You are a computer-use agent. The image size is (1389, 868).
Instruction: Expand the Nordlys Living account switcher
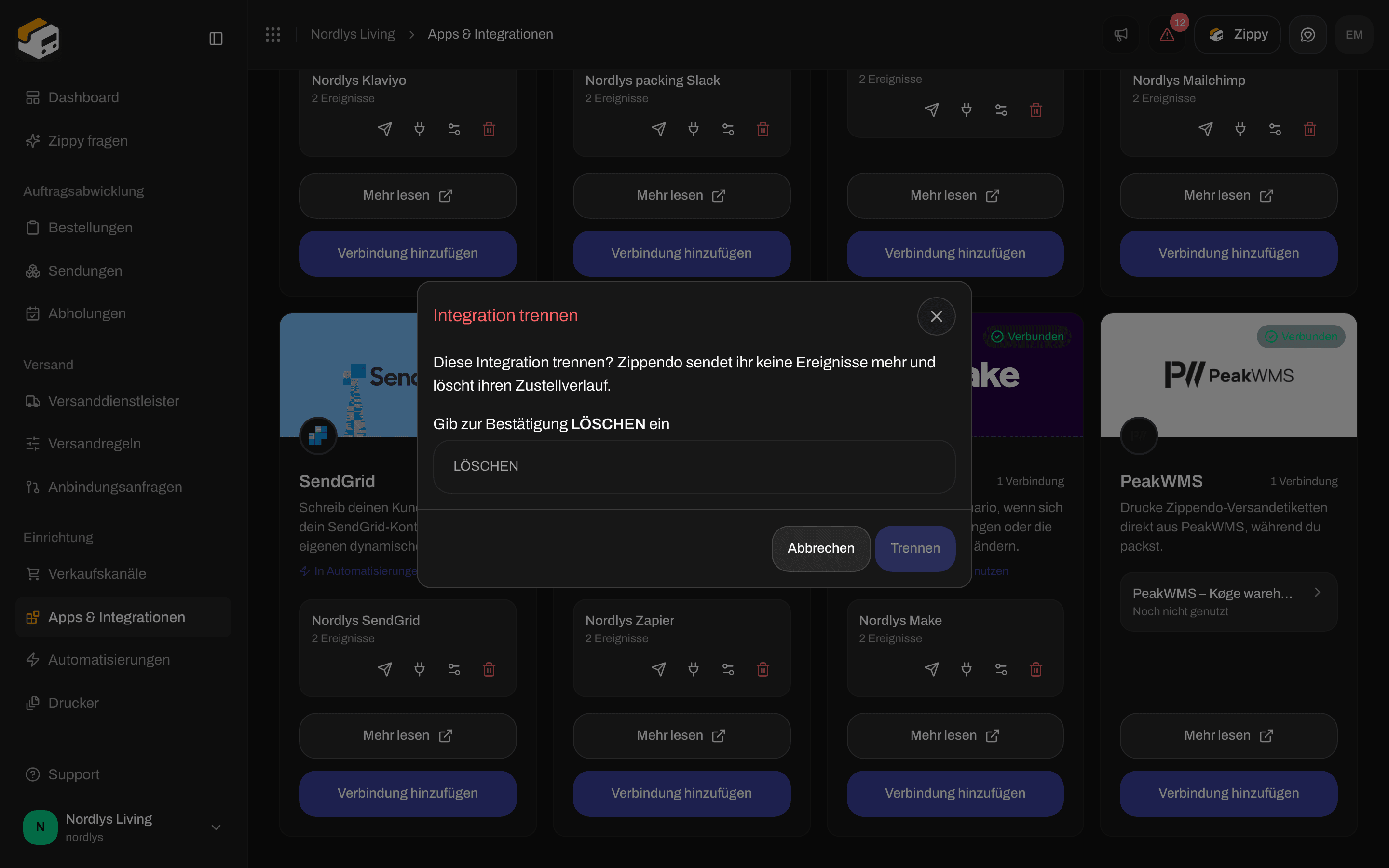pyautogui.click(x=123, y=827)
